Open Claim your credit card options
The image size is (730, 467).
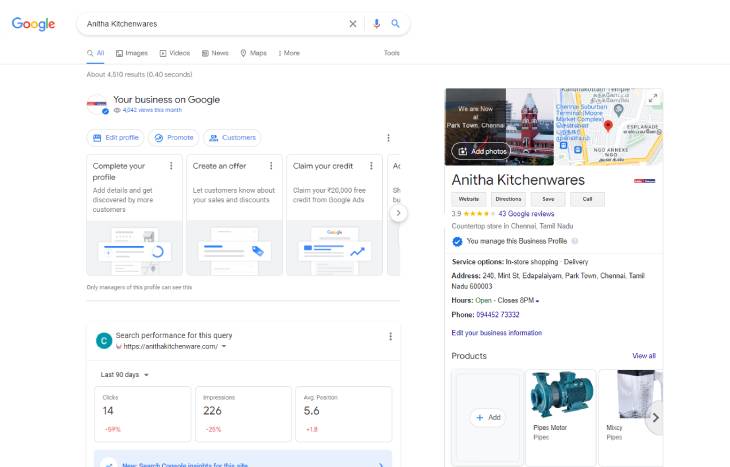371,166
